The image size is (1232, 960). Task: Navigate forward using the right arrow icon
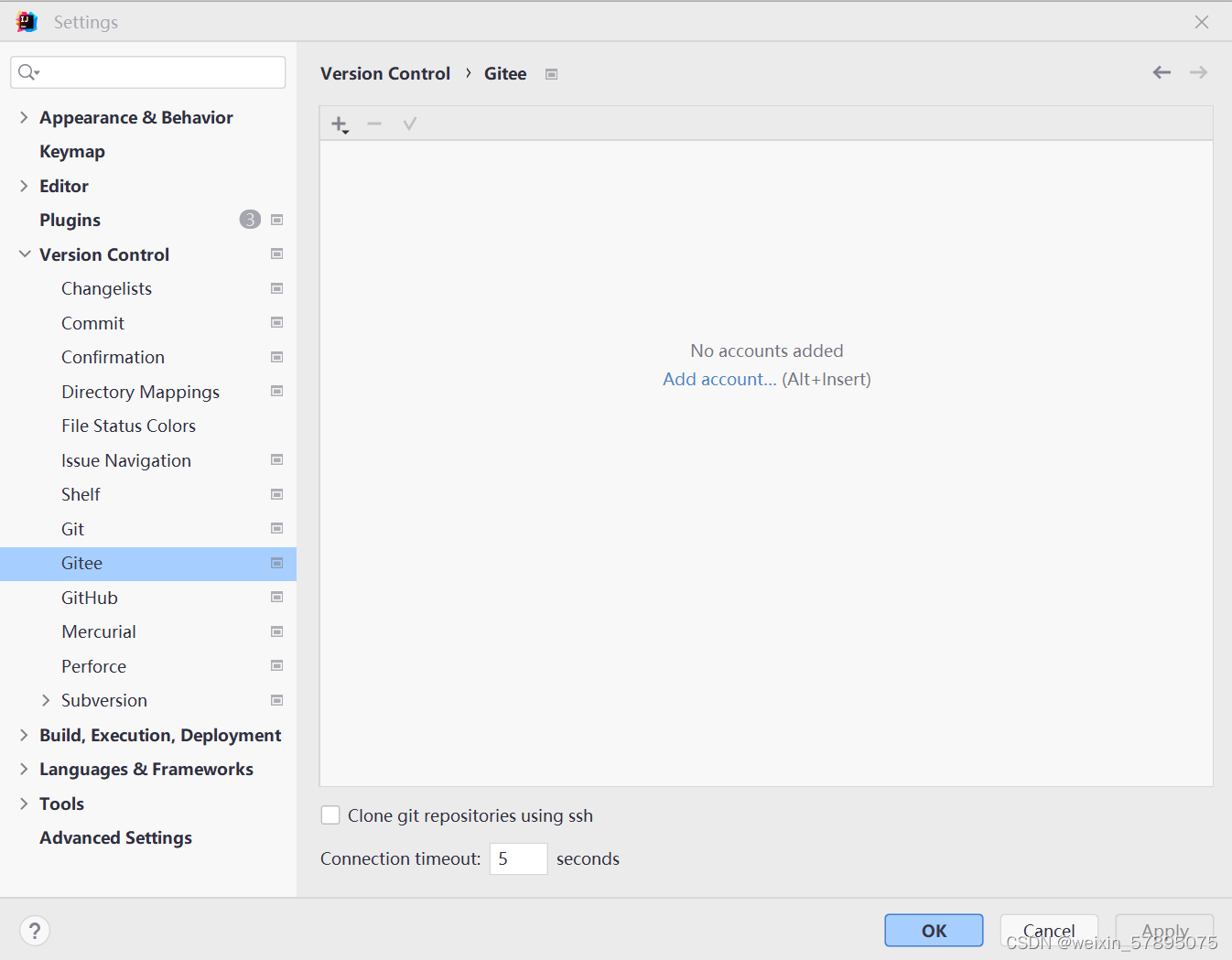(x=1198, y=72)
